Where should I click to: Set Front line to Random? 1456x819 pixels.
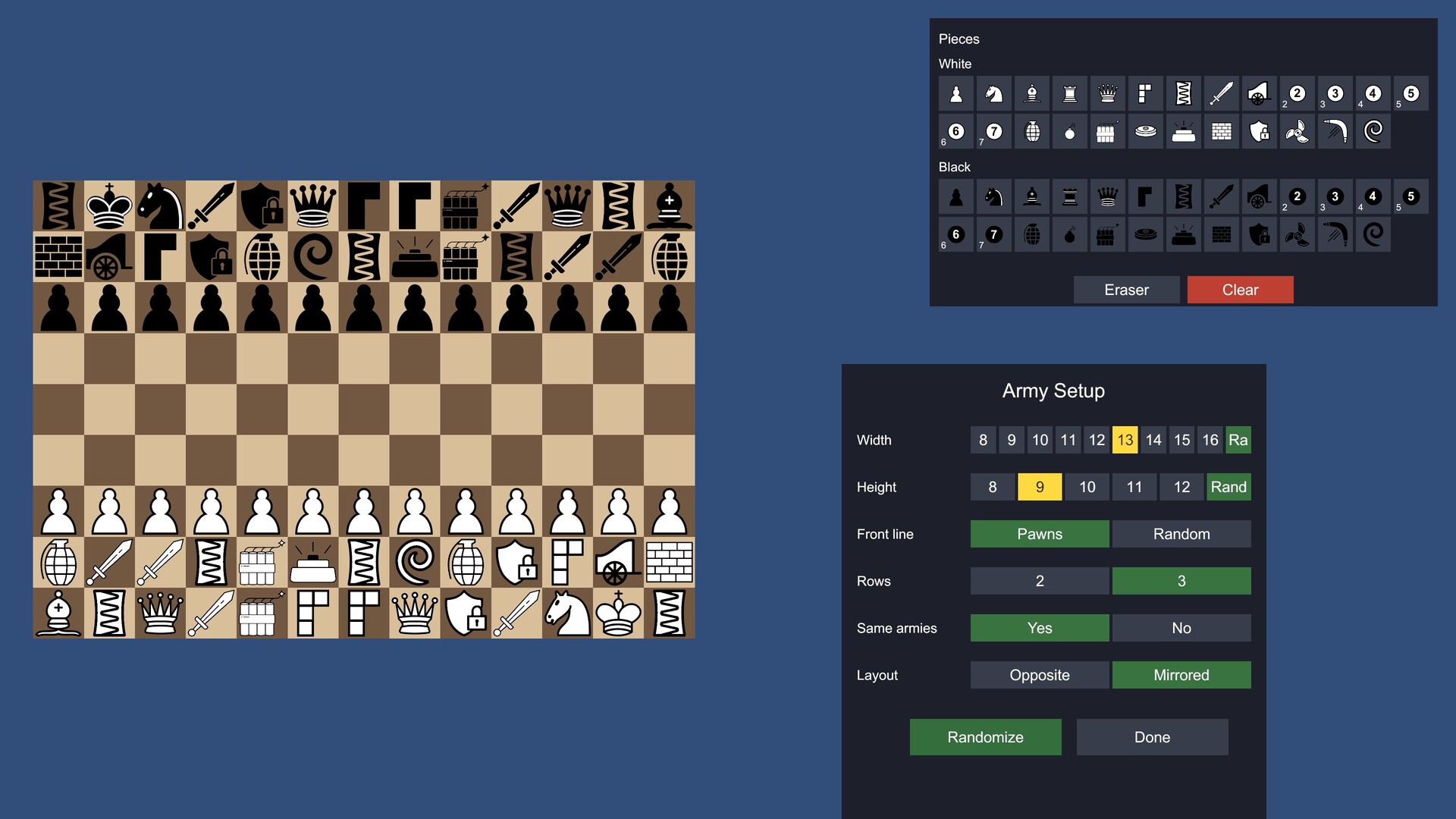click(1181, 534)
